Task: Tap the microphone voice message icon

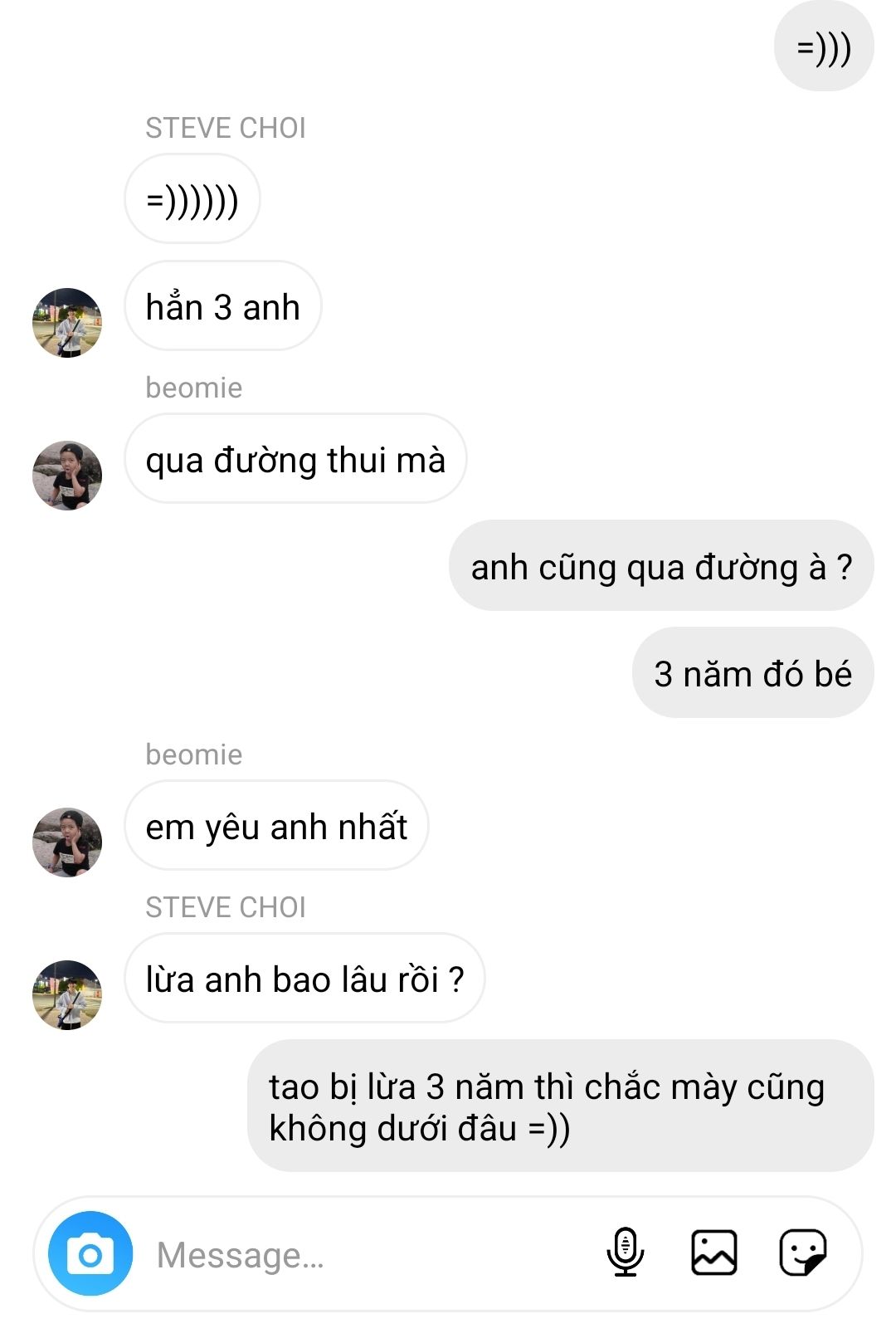Action: pos(625,1252)
